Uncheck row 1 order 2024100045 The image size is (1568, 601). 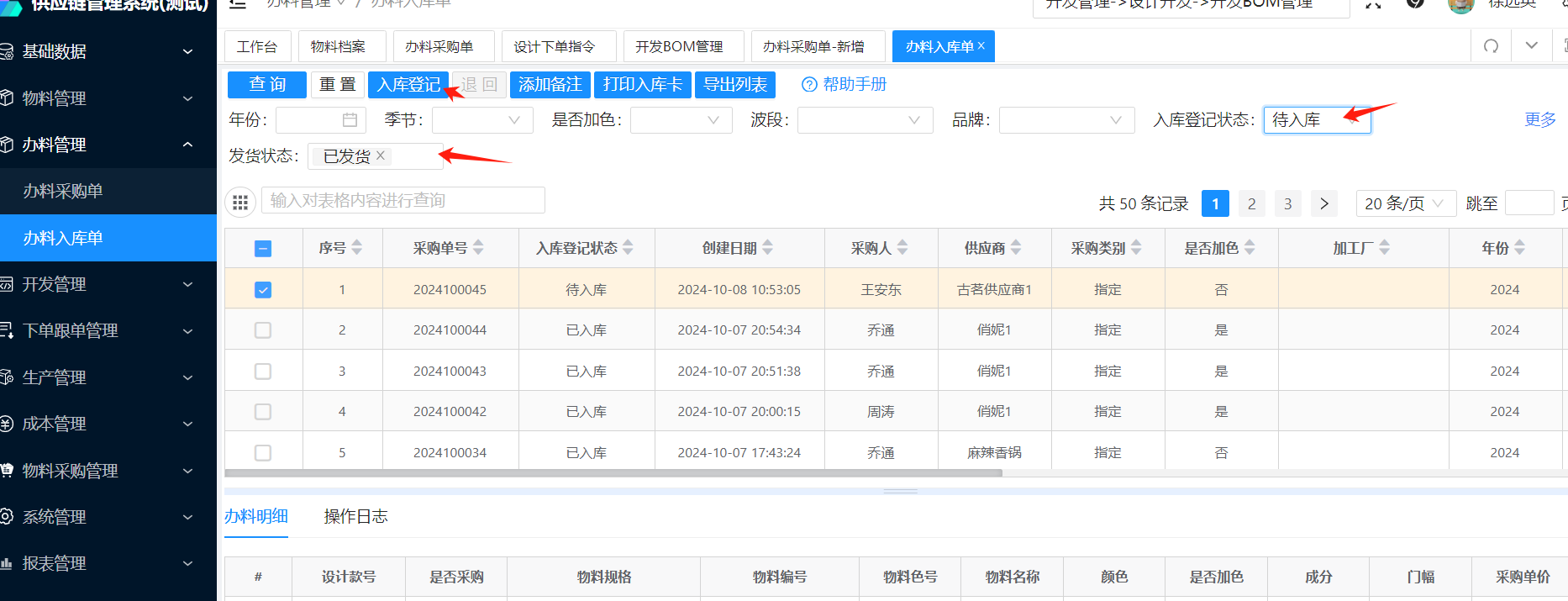(x=263, y=290)
